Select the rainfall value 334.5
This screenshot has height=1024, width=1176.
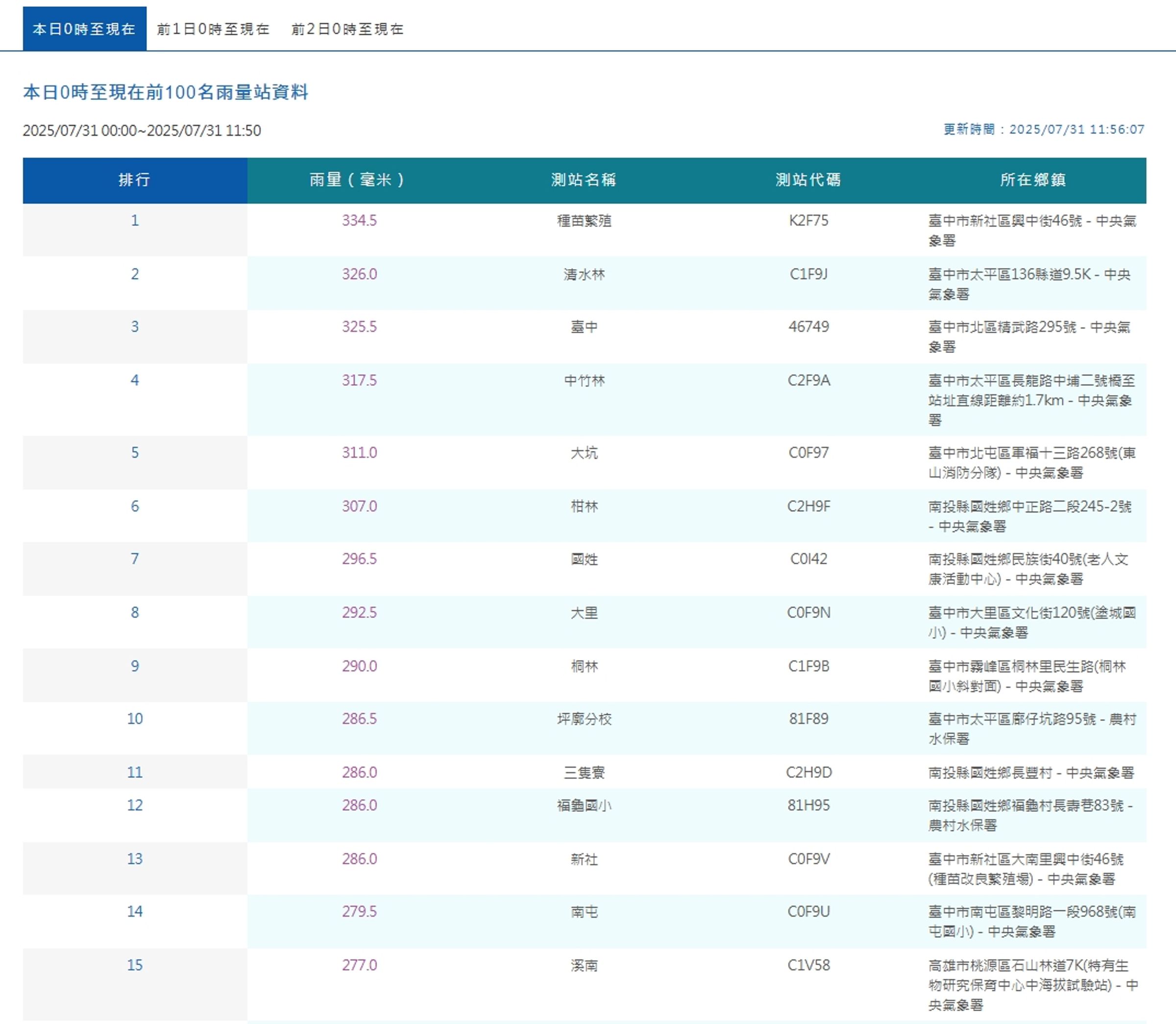(359, 221)
